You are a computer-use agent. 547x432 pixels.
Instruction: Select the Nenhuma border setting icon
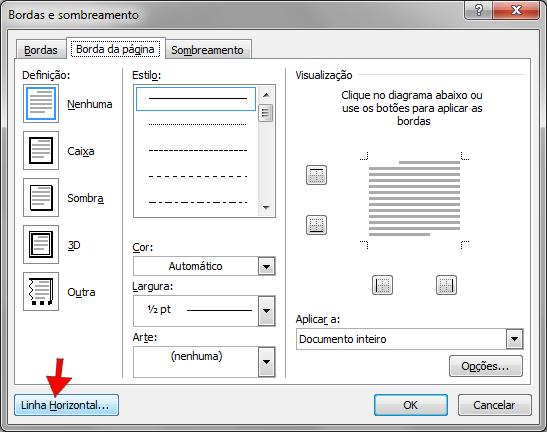[41, 104]
